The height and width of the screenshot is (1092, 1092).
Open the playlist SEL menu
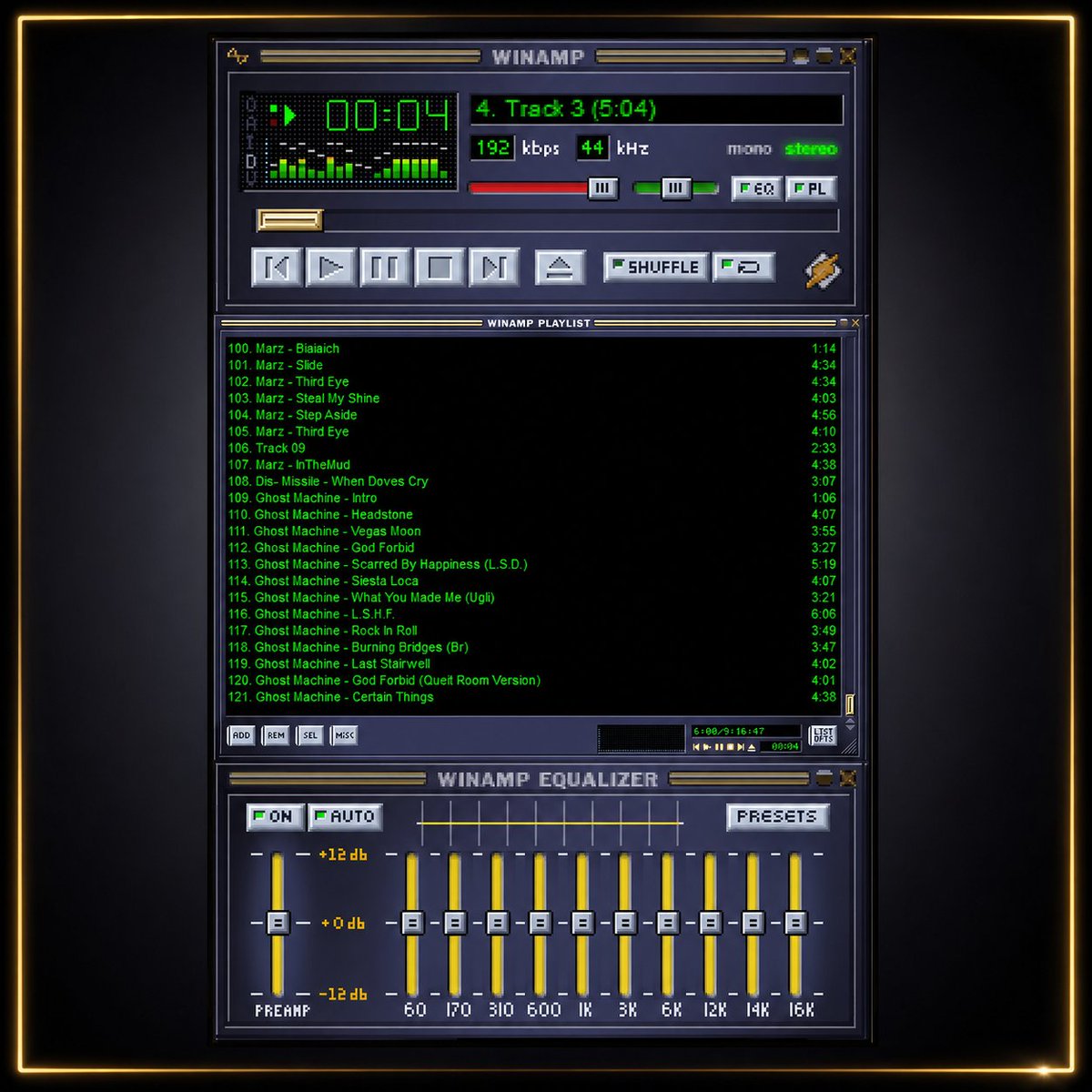tap(310, 735)
